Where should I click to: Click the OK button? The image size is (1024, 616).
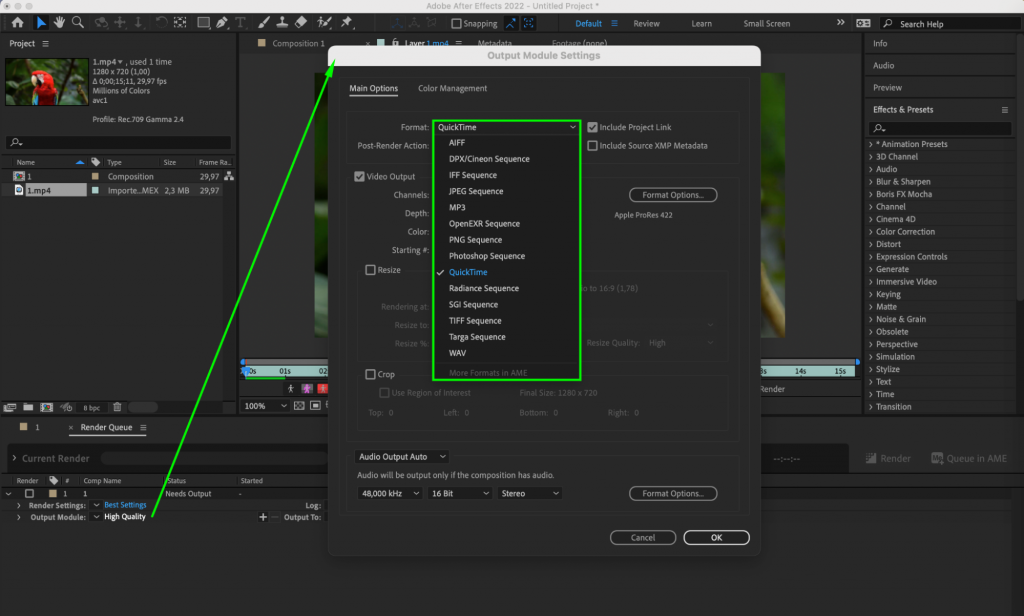pos(716,537)
